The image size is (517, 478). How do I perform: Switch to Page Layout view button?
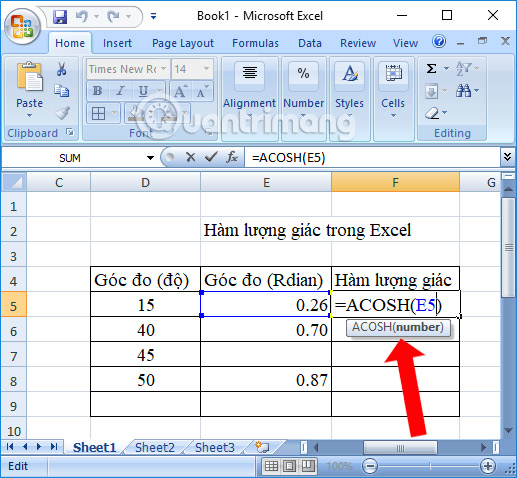click(x=289, y=466)
